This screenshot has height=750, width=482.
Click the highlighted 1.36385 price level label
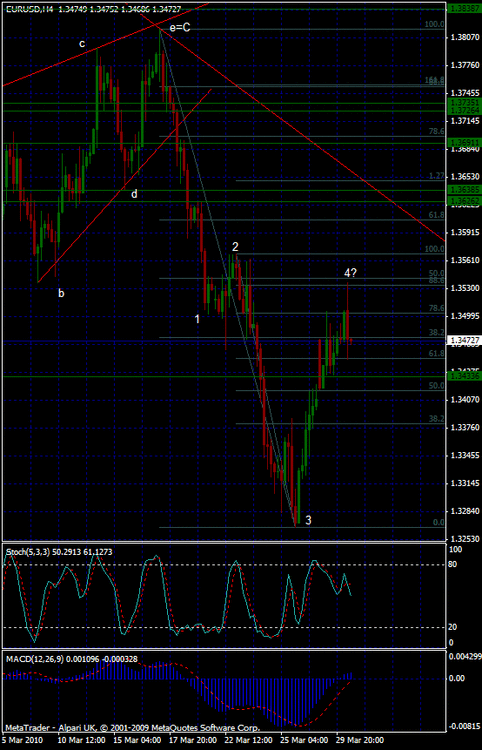[463, 189]
